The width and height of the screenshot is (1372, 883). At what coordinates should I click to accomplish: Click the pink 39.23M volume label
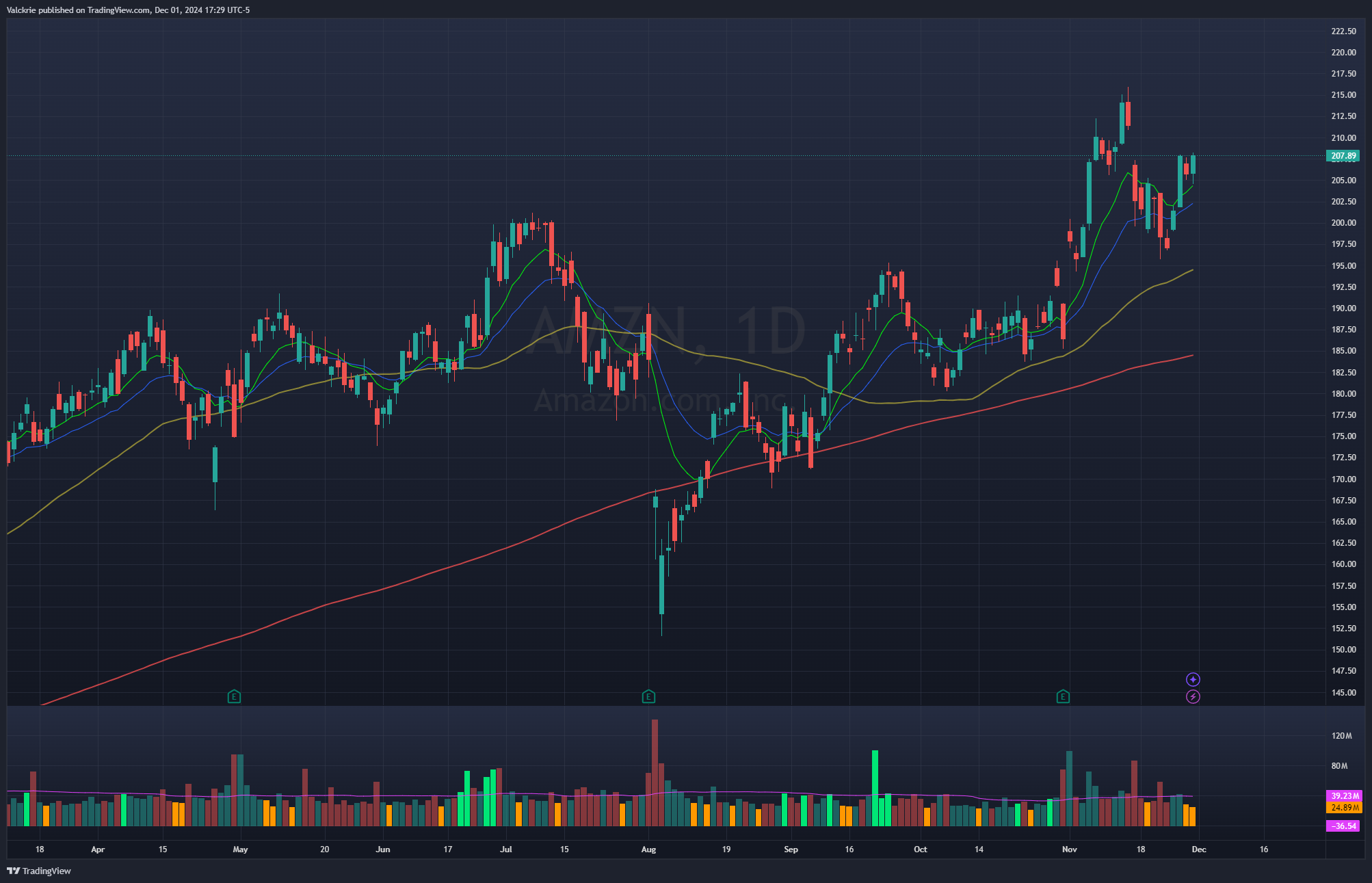pos(1343,796)
